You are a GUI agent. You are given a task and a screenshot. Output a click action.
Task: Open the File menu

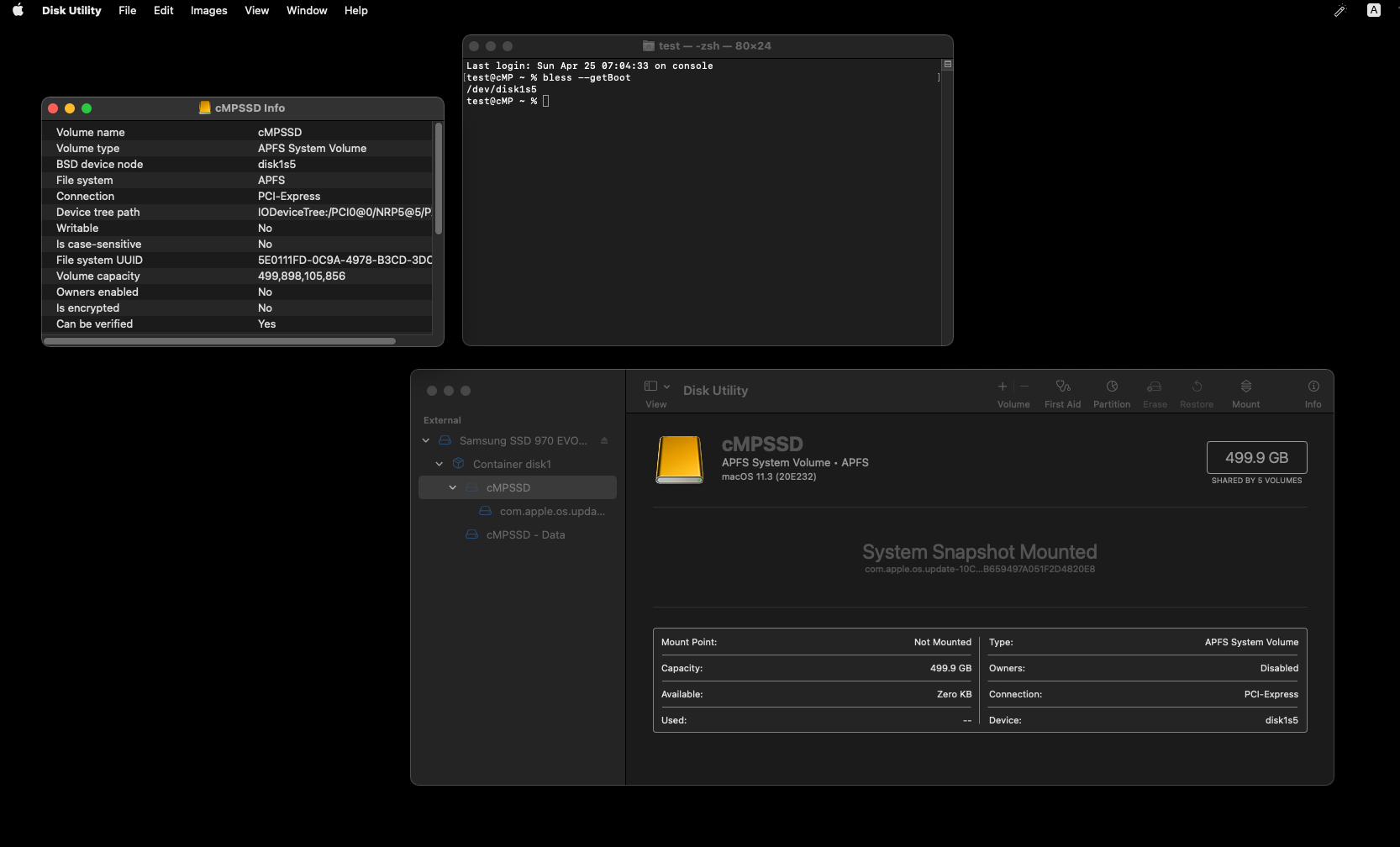[127, 11]
